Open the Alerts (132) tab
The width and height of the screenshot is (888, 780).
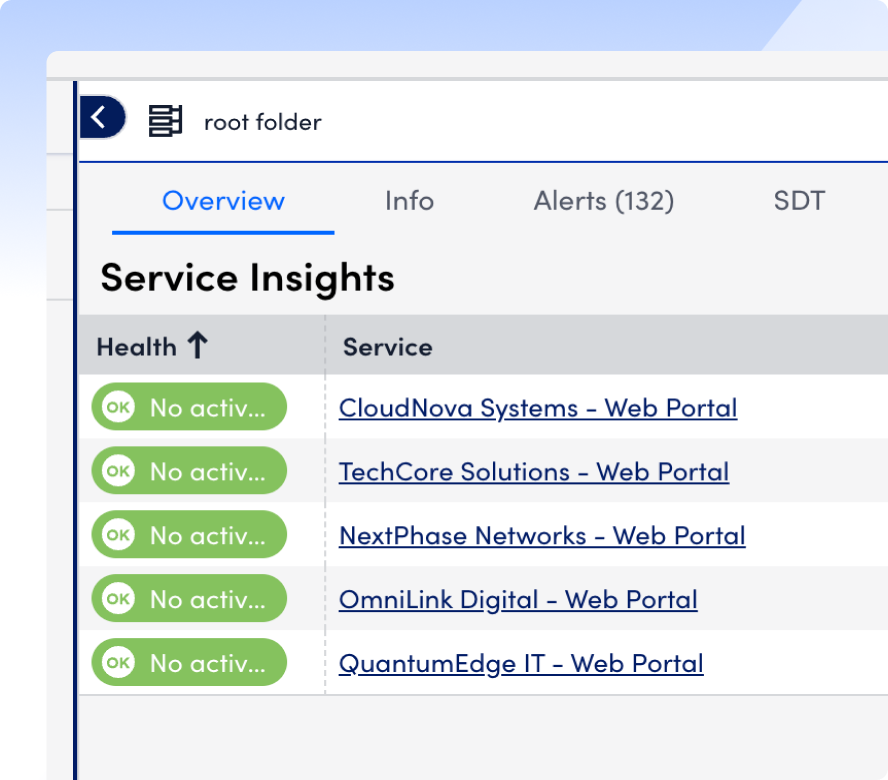603,201
